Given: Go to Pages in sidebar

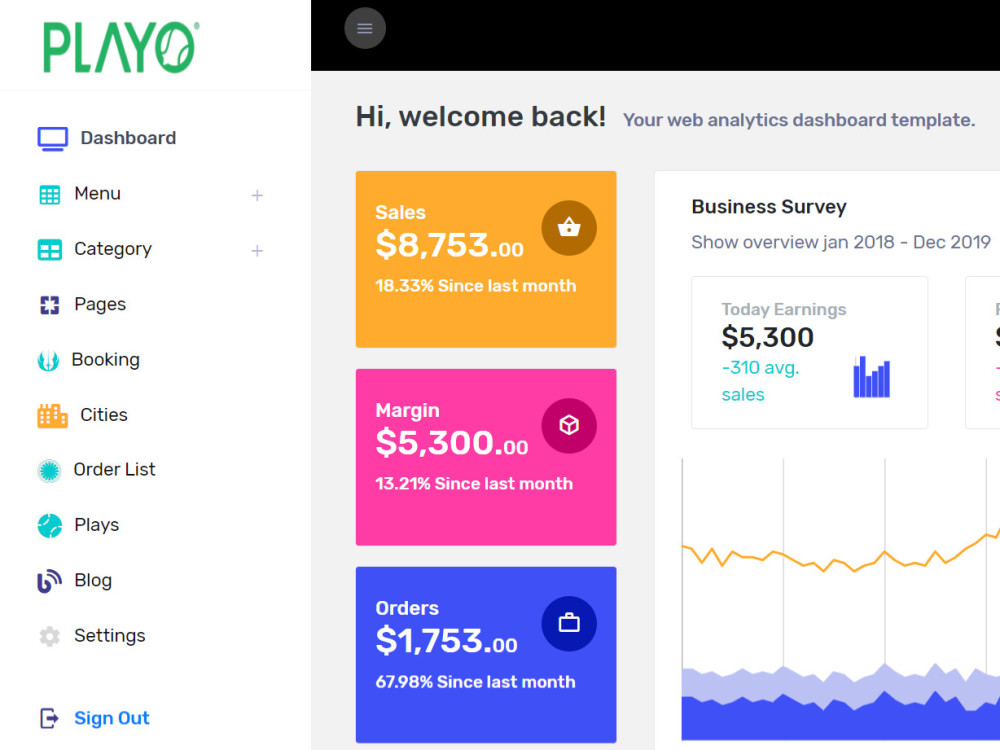Looking at the screenshot, I should tap(100, 305).
